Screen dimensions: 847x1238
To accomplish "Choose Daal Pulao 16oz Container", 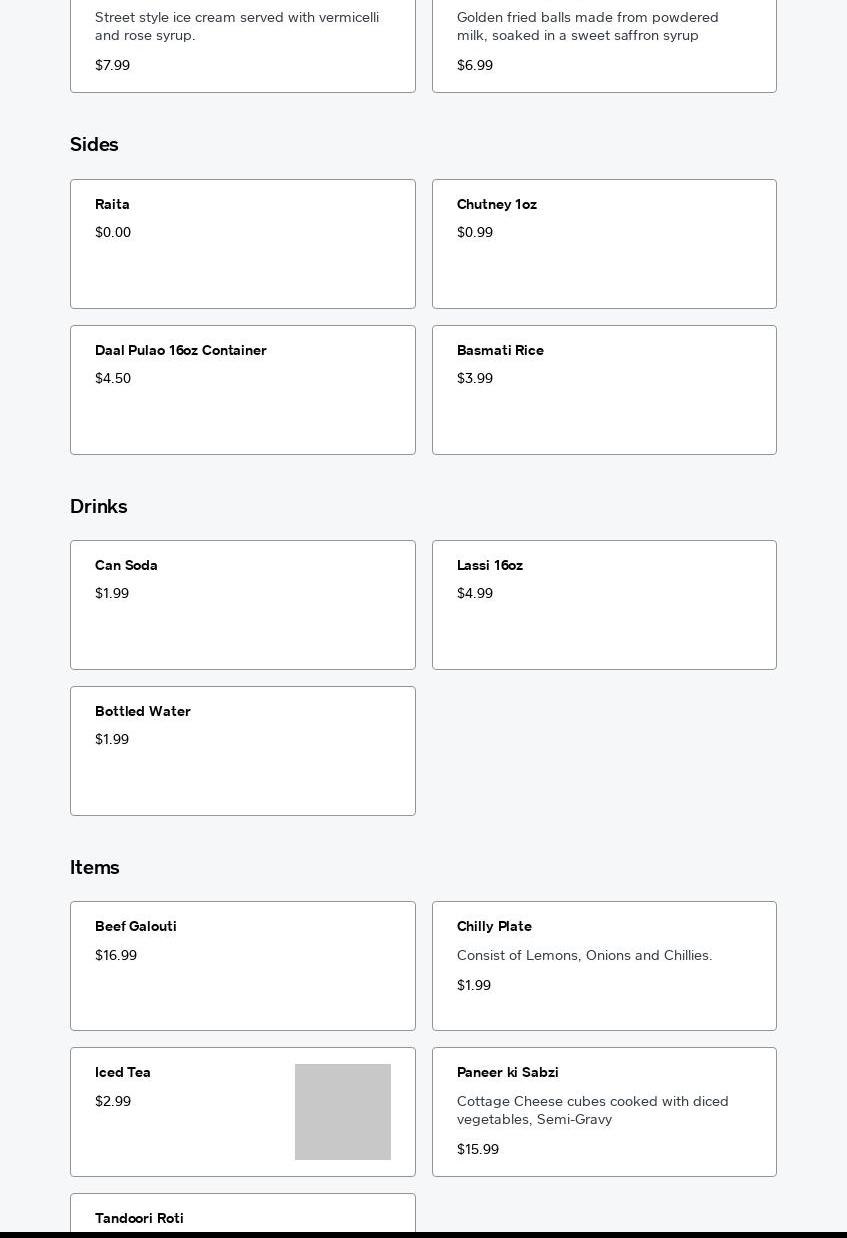I will pyautogui.click(x=243, y=390).
